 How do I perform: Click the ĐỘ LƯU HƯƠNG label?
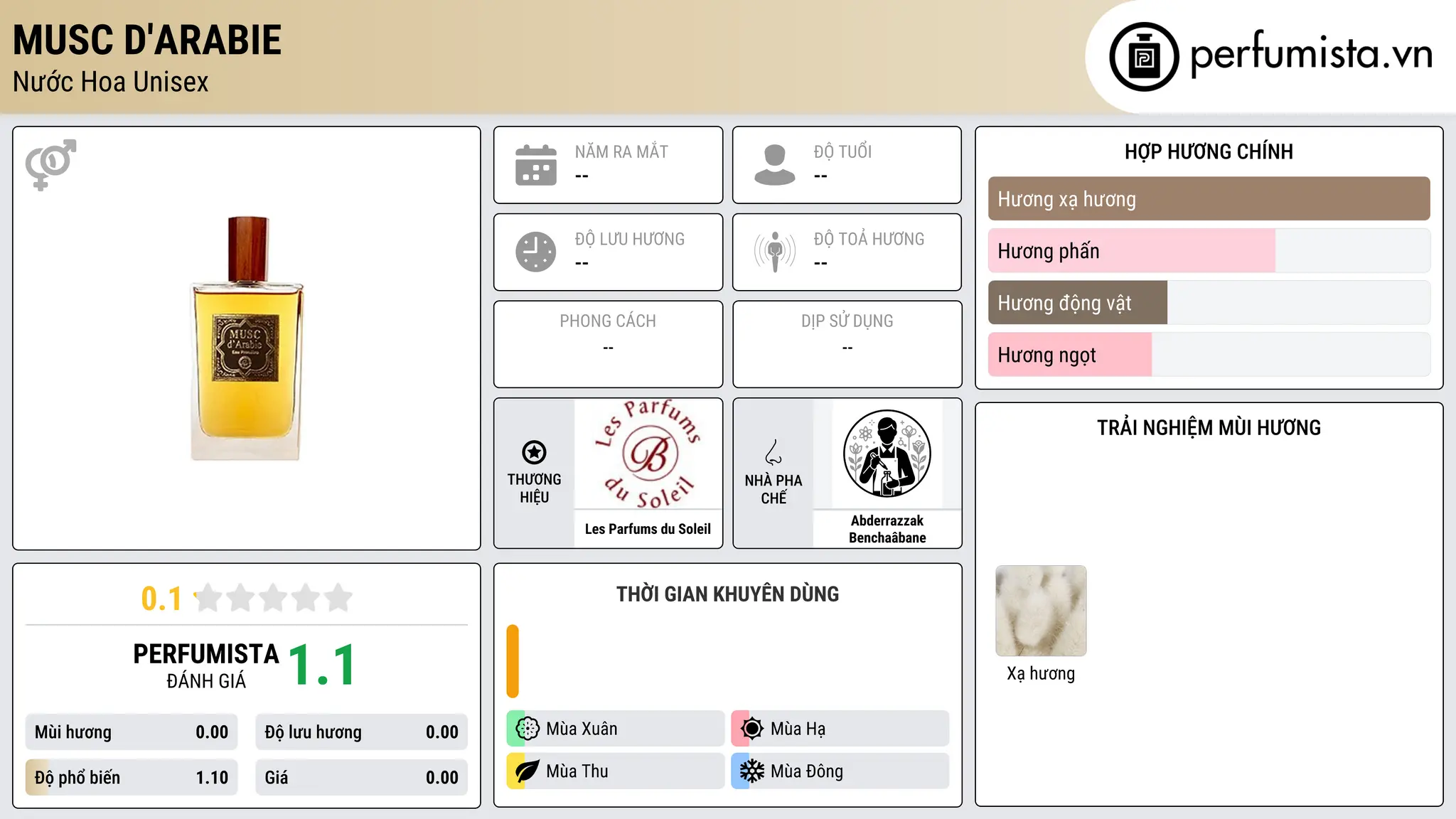[630, 239]
